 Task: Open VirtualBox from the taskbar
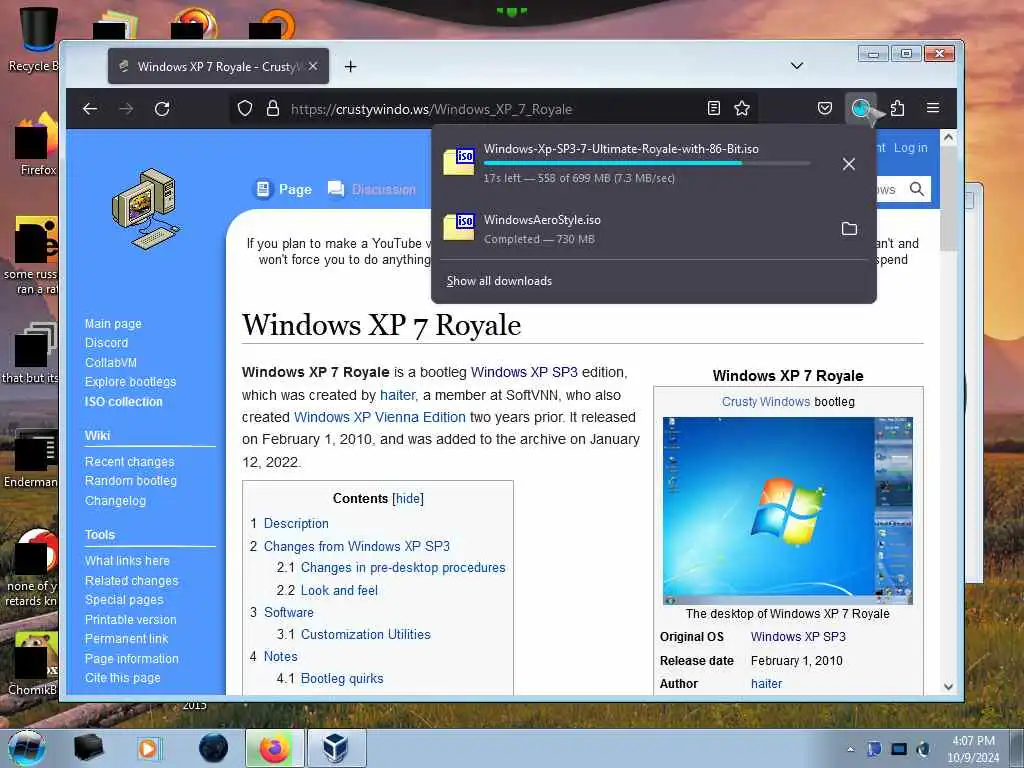pos(336,748)
